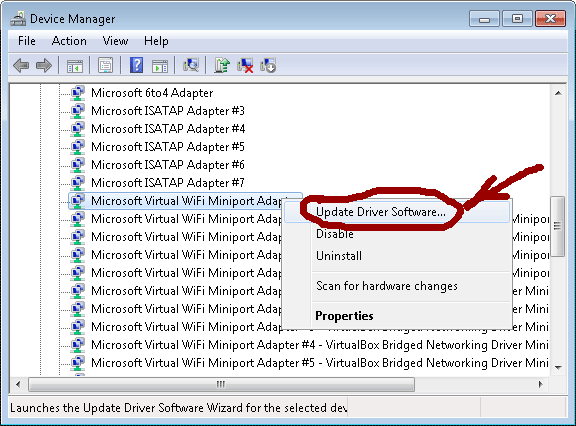Choose Update Driver Software from context menu
Viewport: 576px width, 426px height.
coord(381,212)
